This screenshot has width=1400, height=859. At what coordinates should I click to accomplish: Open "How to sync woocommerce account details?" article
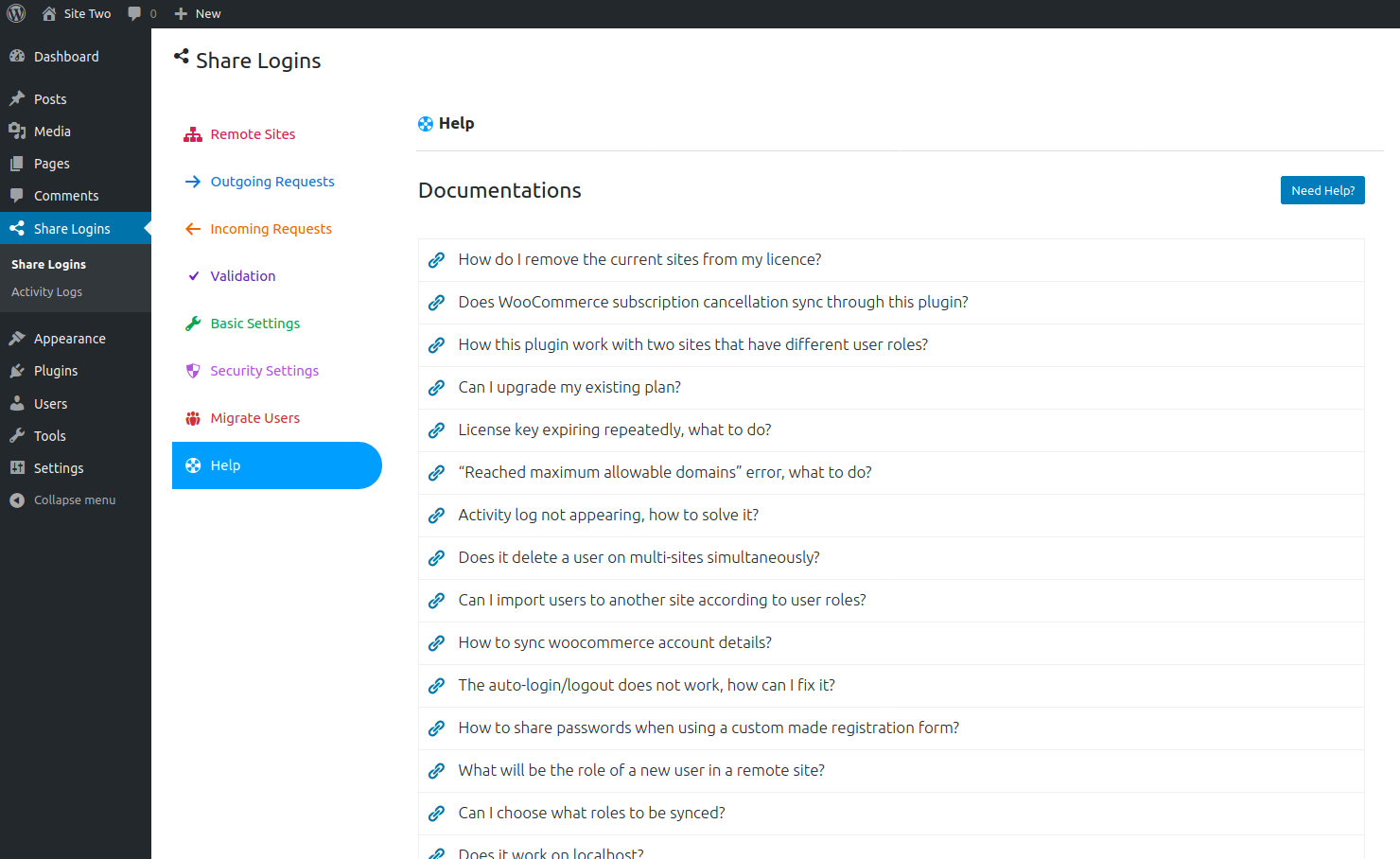tap(615, 642)
